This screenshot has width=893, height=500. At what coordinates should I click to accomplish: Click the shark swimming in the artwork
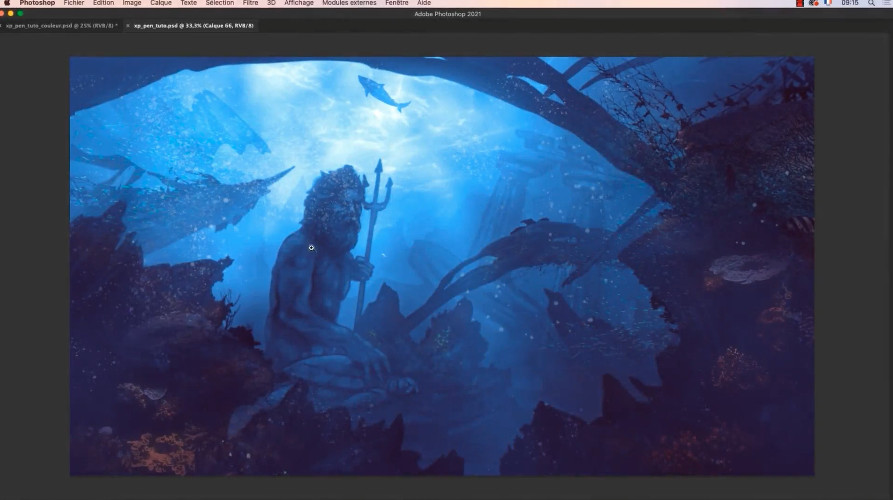point(383,93)
